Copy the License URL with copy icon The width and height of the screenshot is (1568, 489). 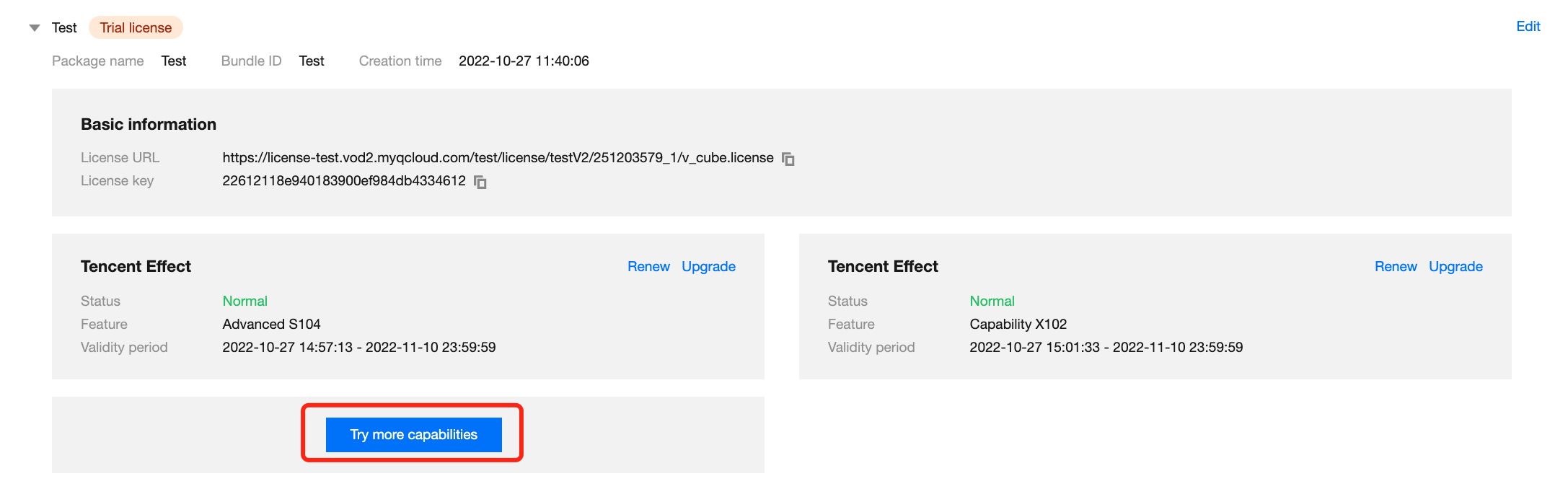point(788,159)
